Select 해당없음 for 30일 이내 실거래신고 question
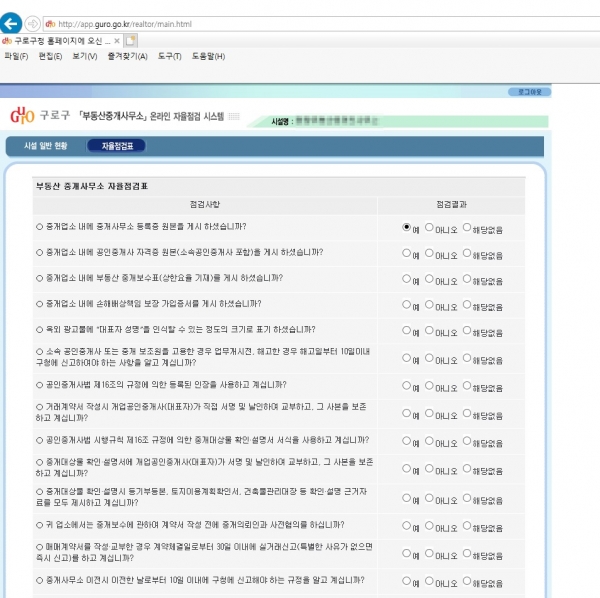The height and width of the screenshot is (598, 600). [467, 553]
